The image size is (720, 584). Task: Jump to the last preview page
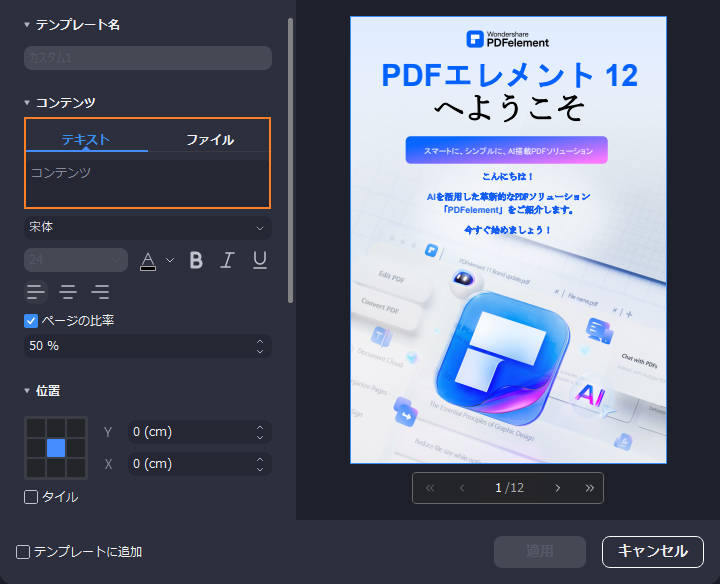tap(590, 488)
